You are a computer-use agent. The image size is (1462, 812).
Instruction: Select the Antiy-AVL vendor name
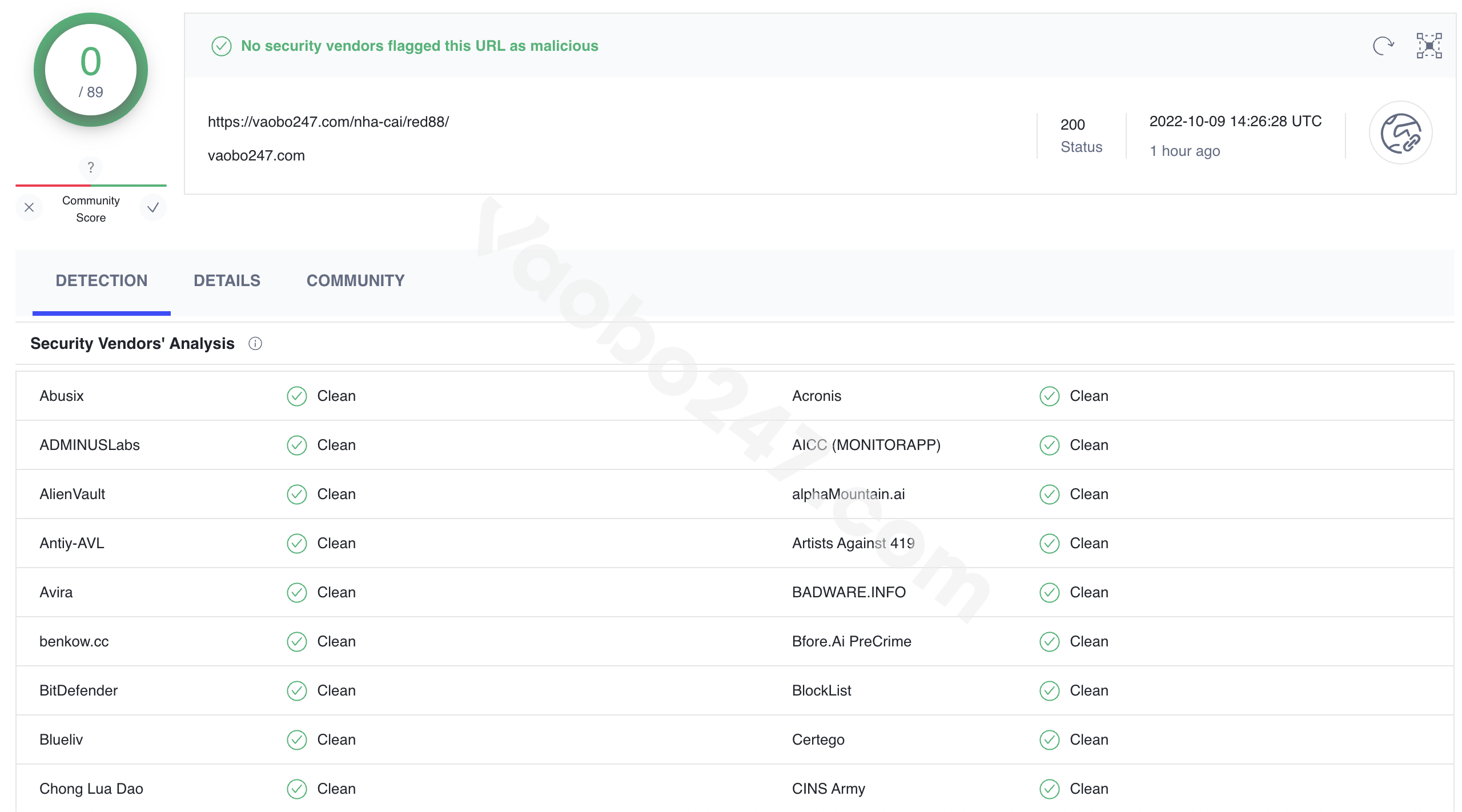point(72,543)
